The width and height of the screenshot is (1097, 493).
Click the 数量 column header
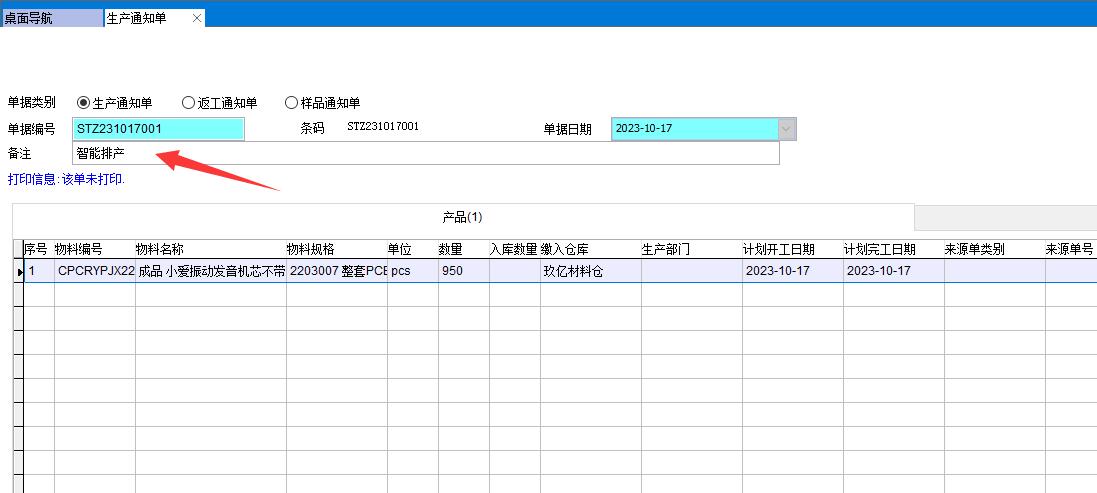coord(462,249)
